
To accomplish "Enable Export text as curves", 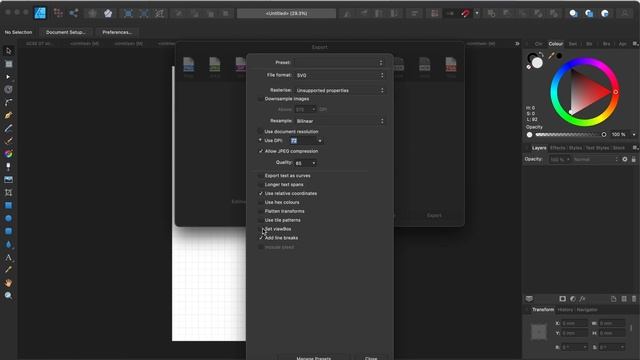I will pyautogui.click(x=260, y=176).
